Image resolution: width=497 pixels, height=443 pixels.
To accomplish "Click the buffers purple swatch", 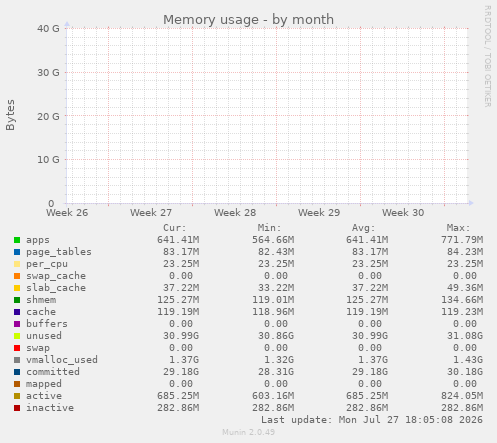I will pyautogui.click(x=17, y=324).
